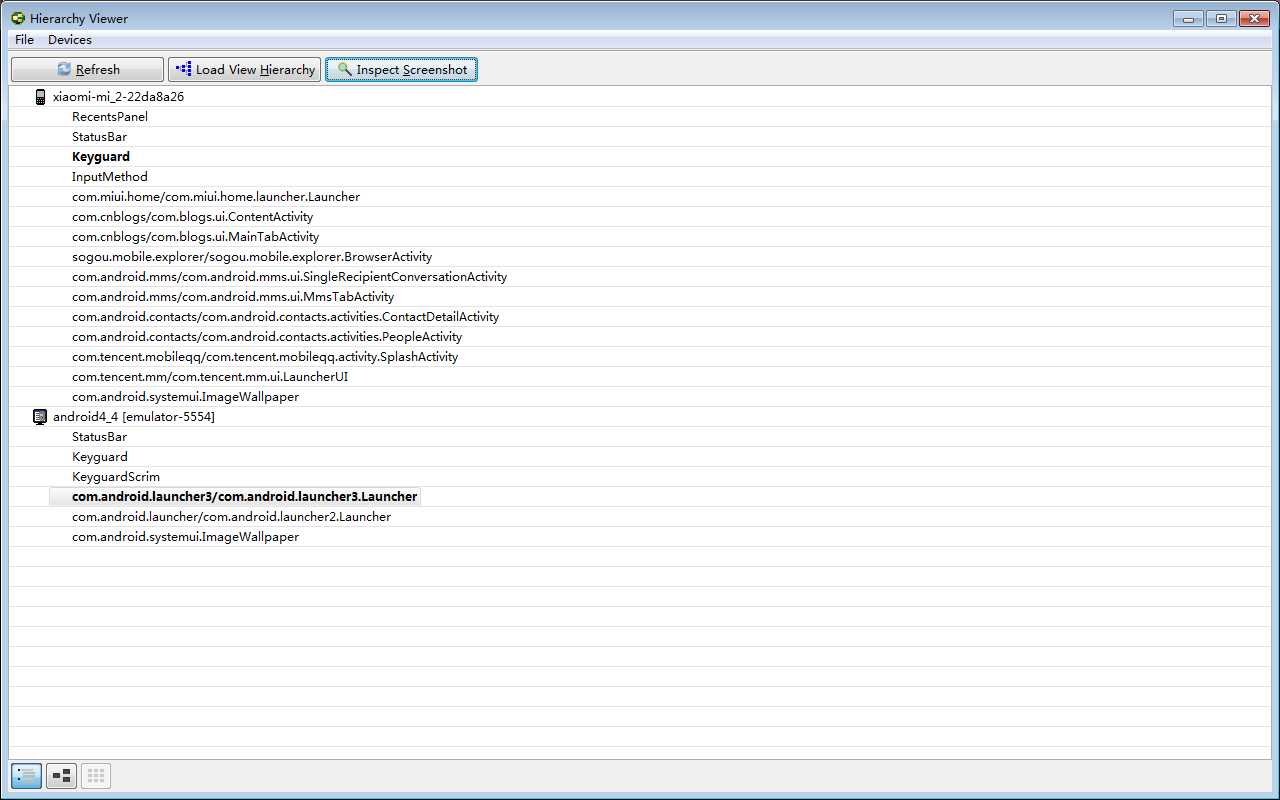Viewport: 1280px width, 800px height.
Task: Click the Refresh button
Action: tap(87, 69)
